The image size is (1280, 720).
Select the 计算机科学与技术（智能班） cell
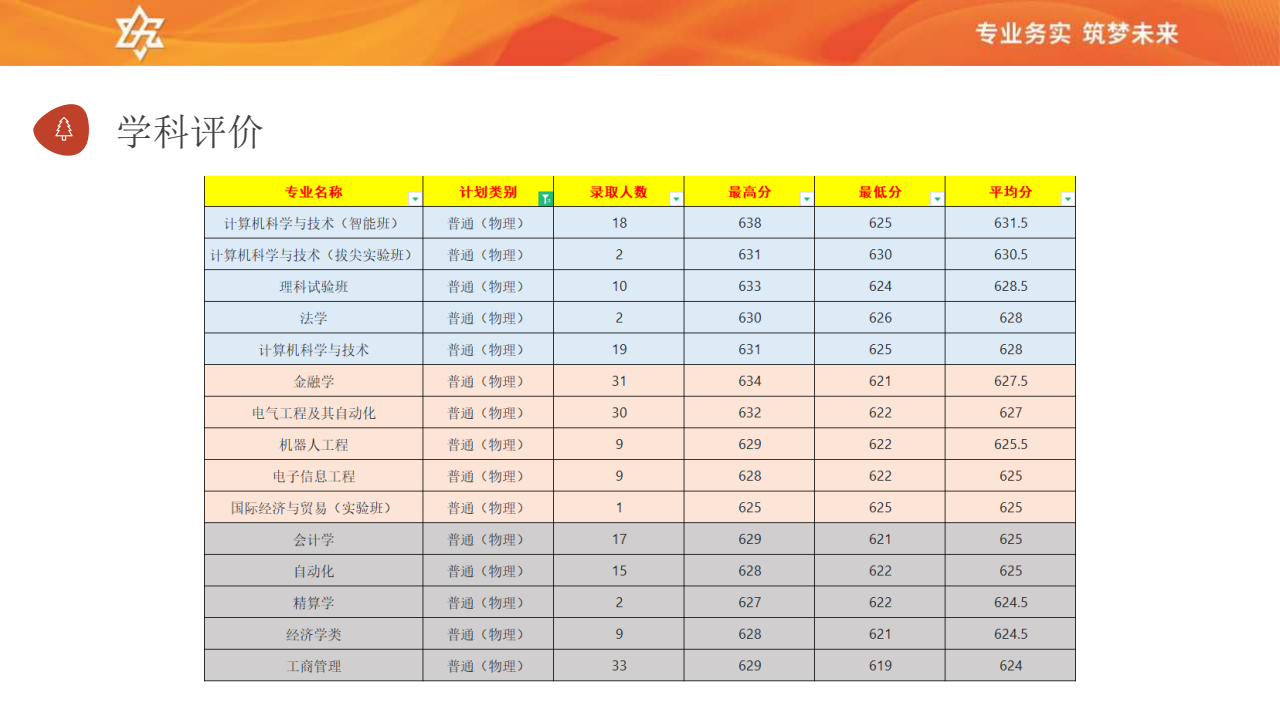313,223
